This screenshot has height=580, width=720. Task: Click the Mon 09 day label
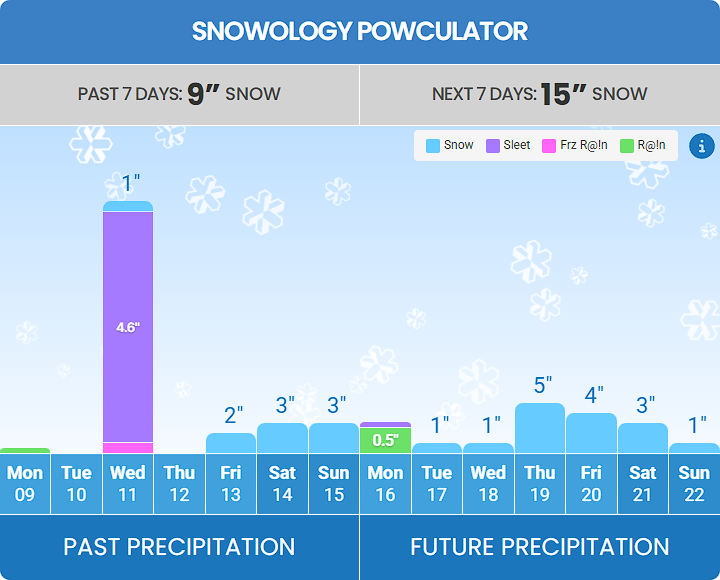point(25,484)
